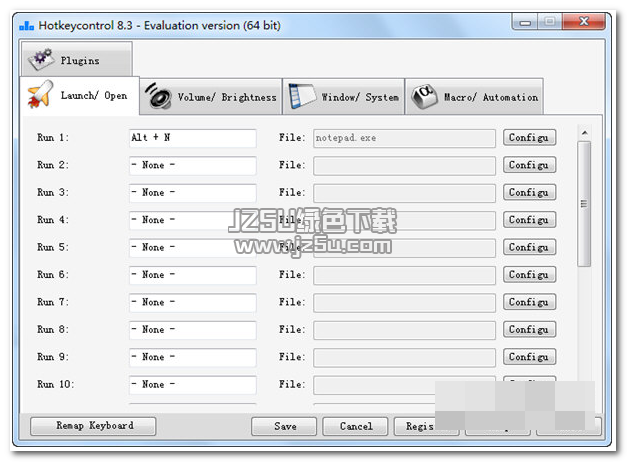Click the Run 8 hotkey field
The width and height of the screenshot is (627, 462).
click(x=192, y=330)
